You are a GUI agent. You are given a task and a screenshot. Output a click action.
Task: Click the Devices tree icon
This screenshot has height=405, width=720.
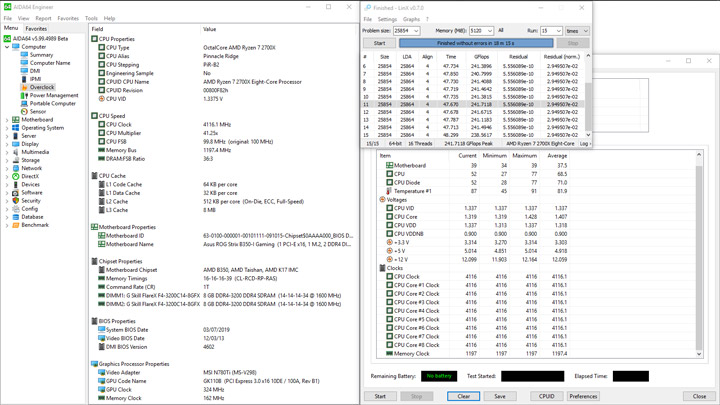pos(16,185)
